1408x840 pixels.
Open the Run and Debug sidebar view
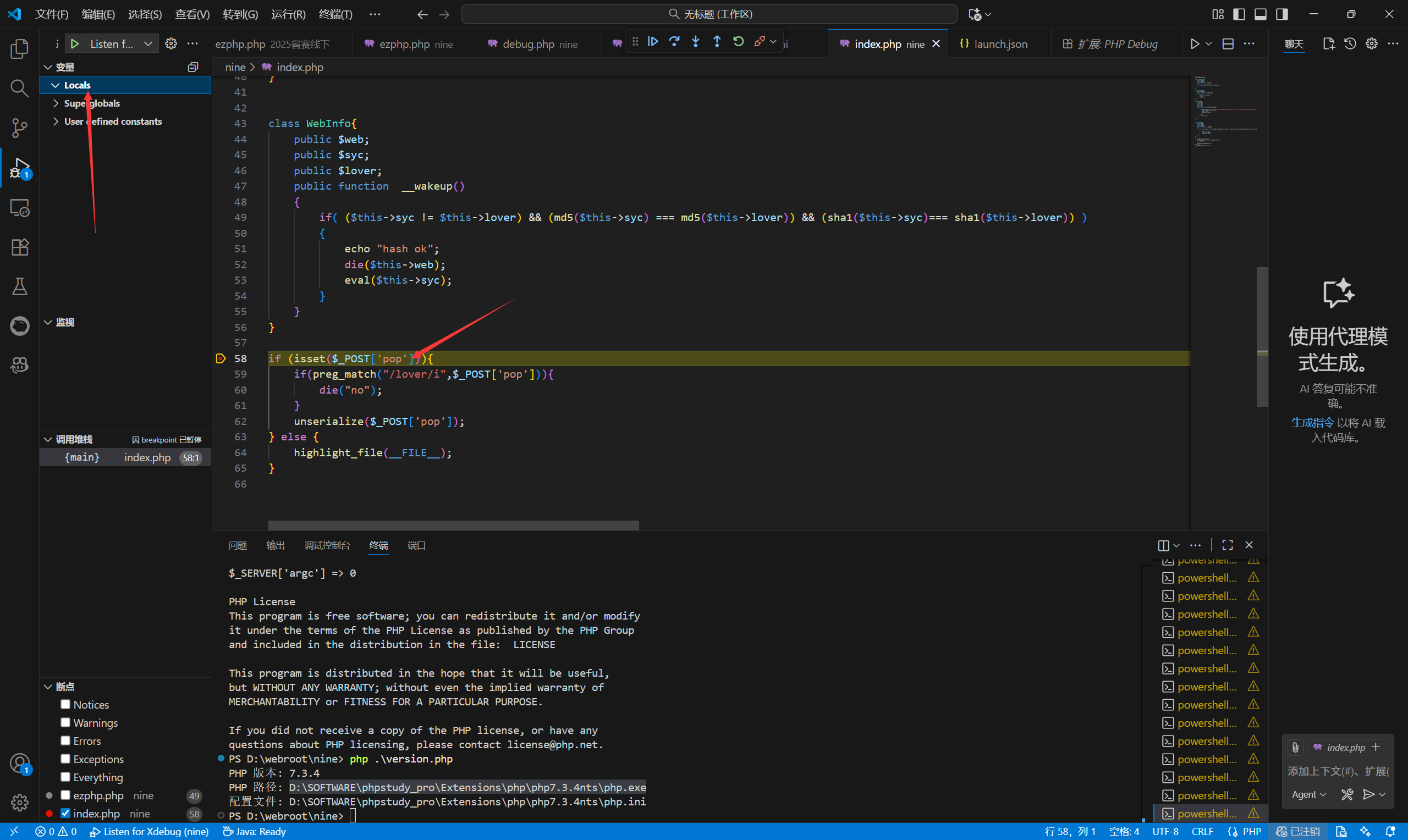pos(19,168)
